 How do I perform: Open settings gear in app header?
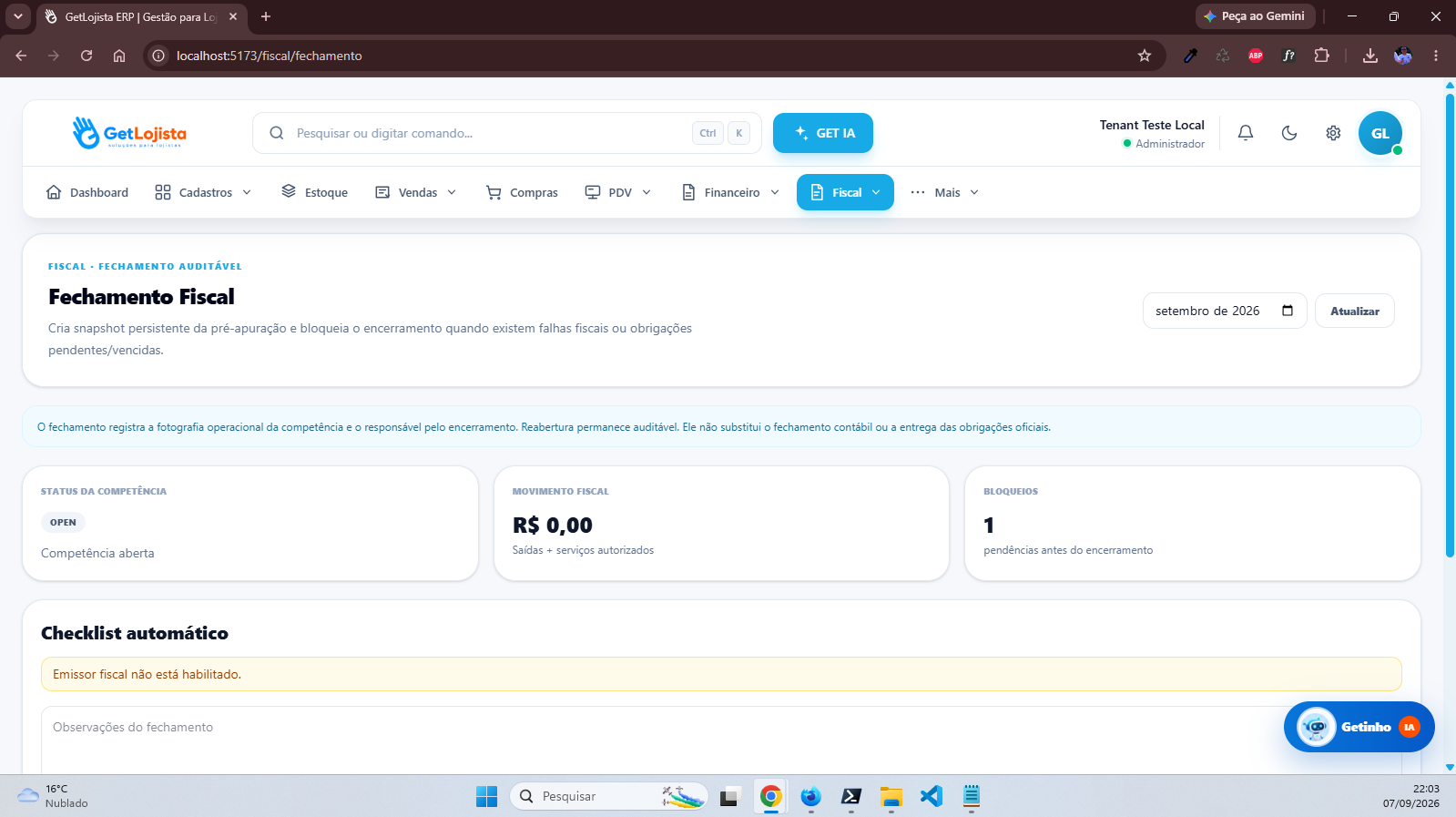[x=1333, y=133]
